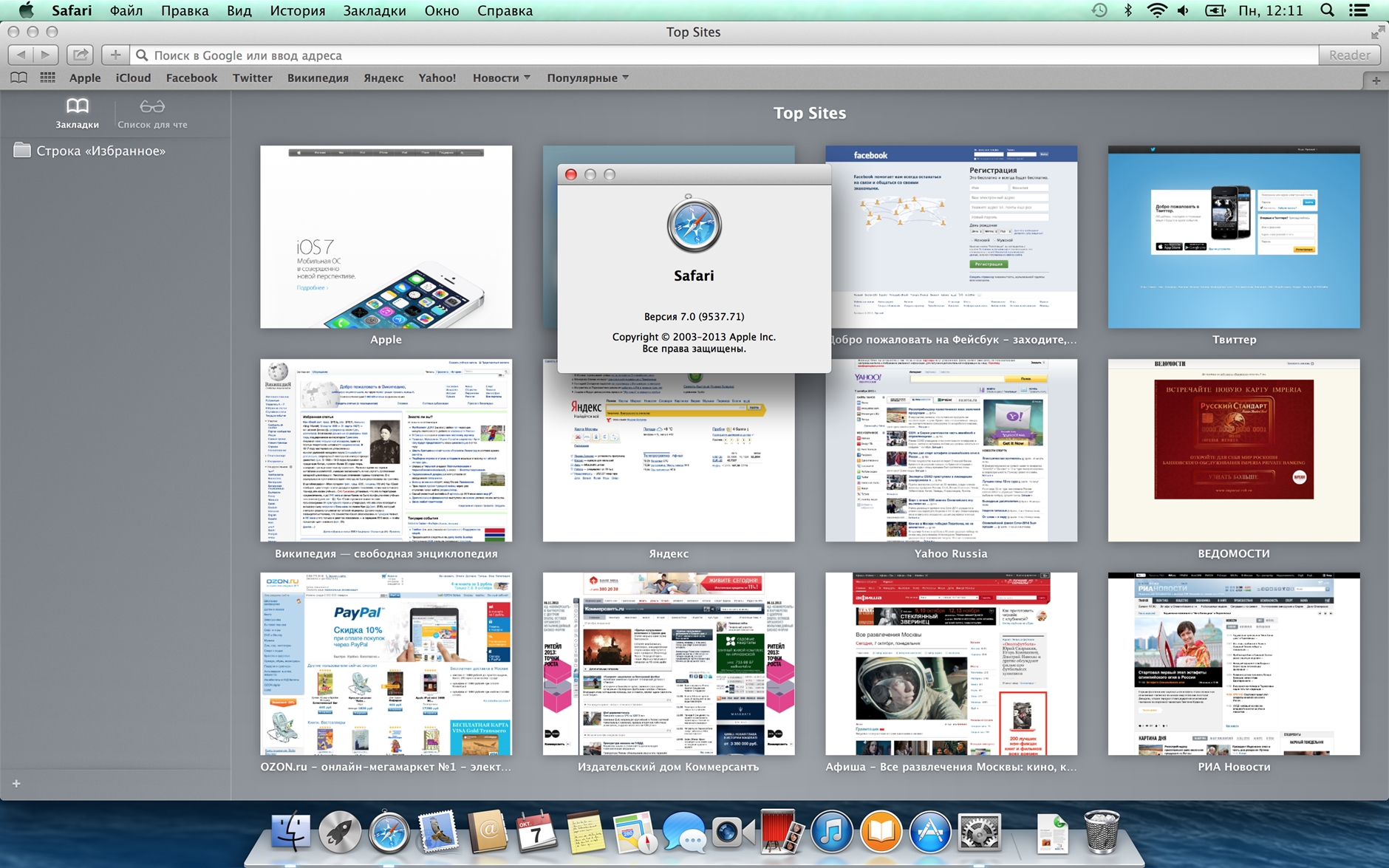The width and height of the screenshot is (1389, 868).
Task: Open the iCloud bookmark
Action: point(133,78)
